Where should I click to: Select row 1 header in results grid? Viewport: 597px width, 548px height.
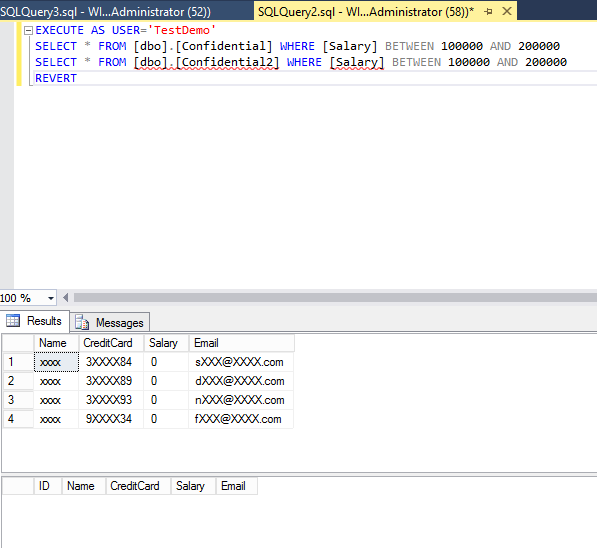point(18,362)
